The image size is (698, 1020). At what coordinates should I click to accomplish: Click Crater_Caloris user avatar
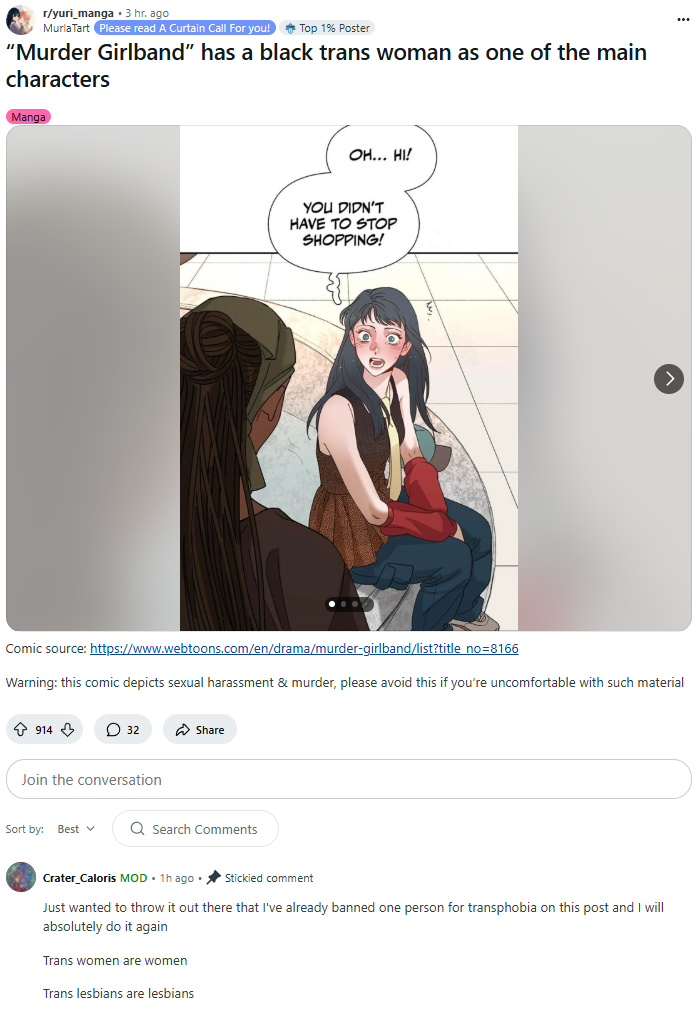pyautogui.click(x=21, y=877)
